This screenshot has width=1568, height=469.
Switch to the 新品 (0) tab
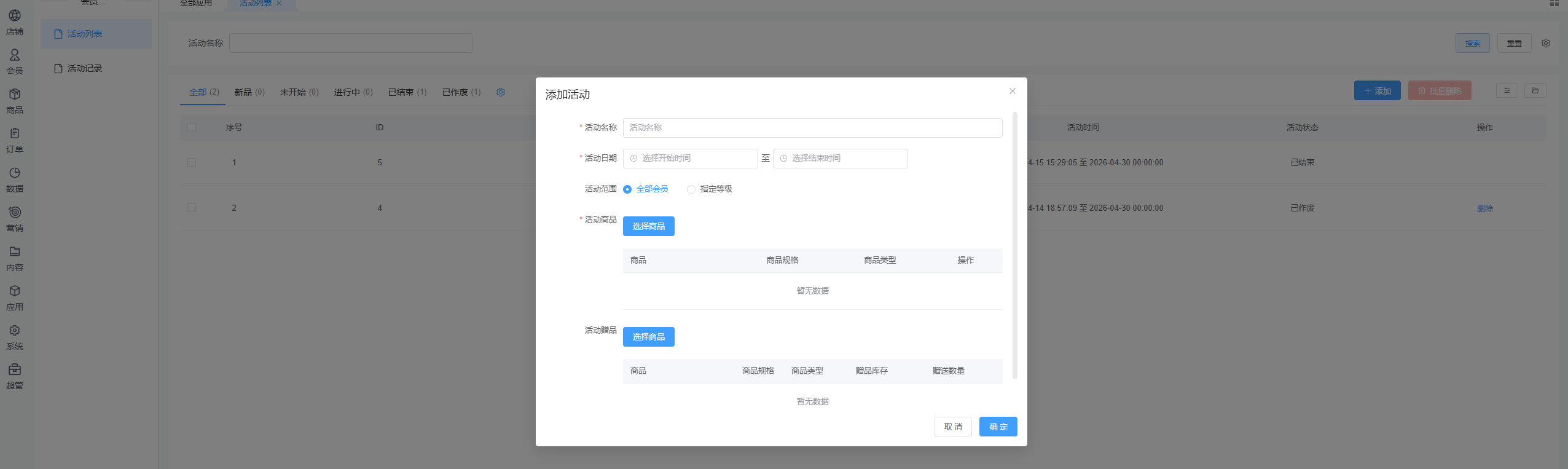point(249,92)
